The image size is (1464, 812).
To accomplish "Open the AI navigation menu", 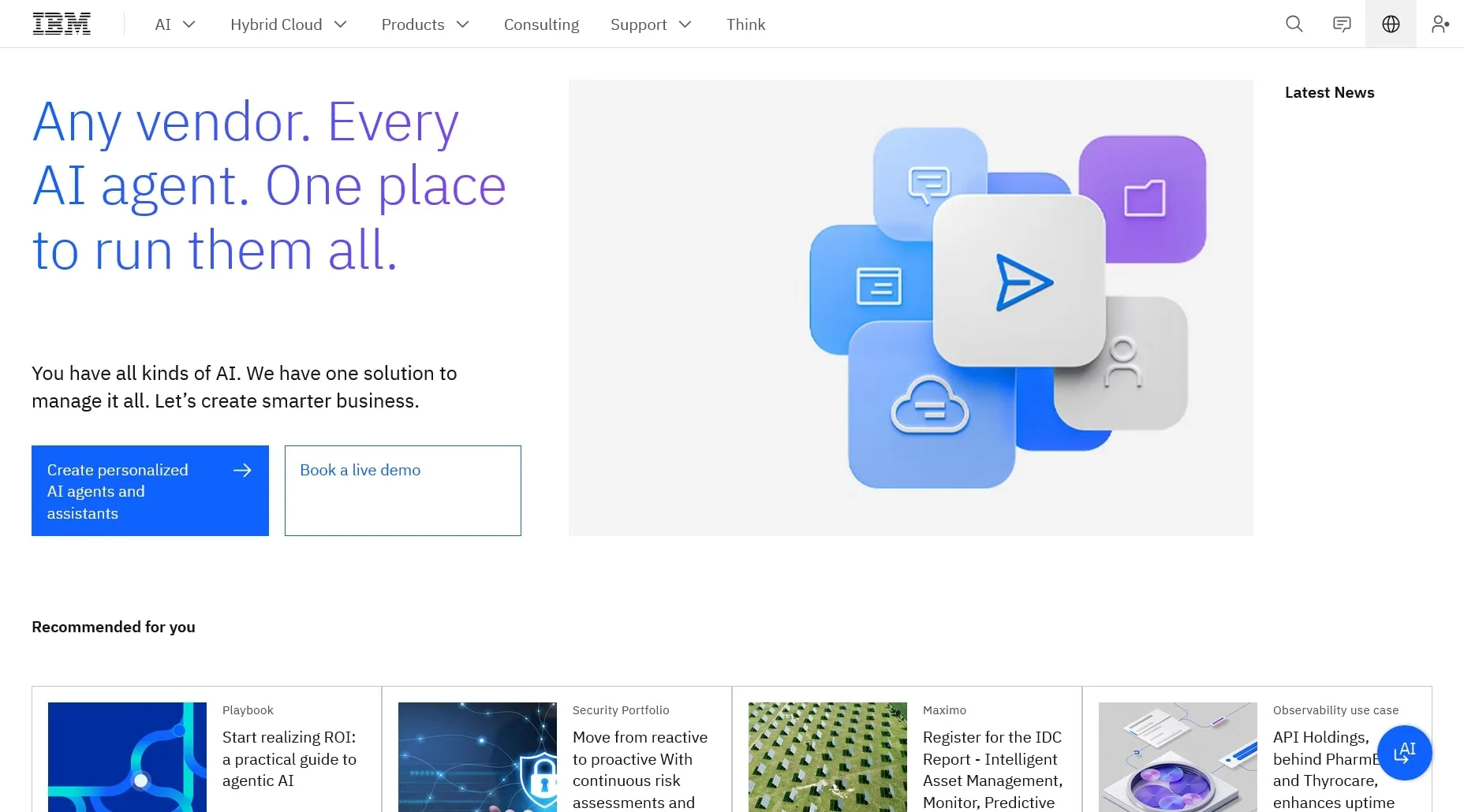I will (x=175, y=24).
